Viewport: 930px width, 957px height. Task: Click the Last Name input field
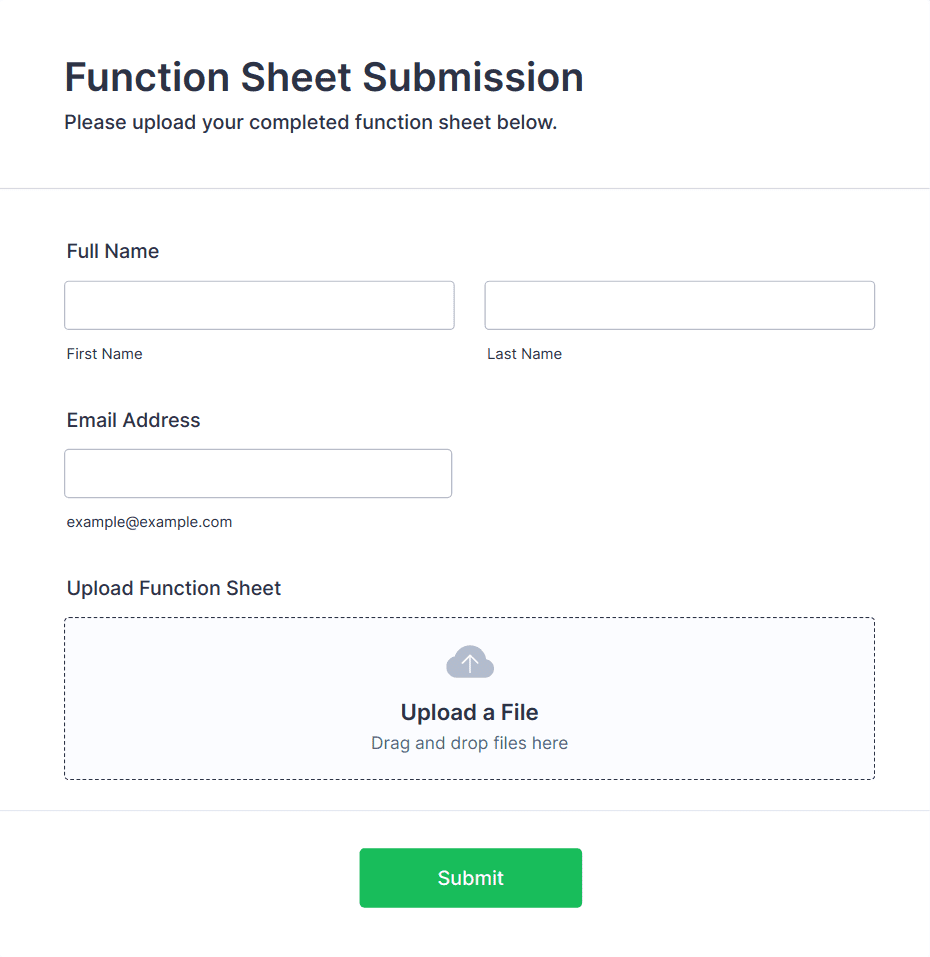pyautogui.click(x=679, y=305)
